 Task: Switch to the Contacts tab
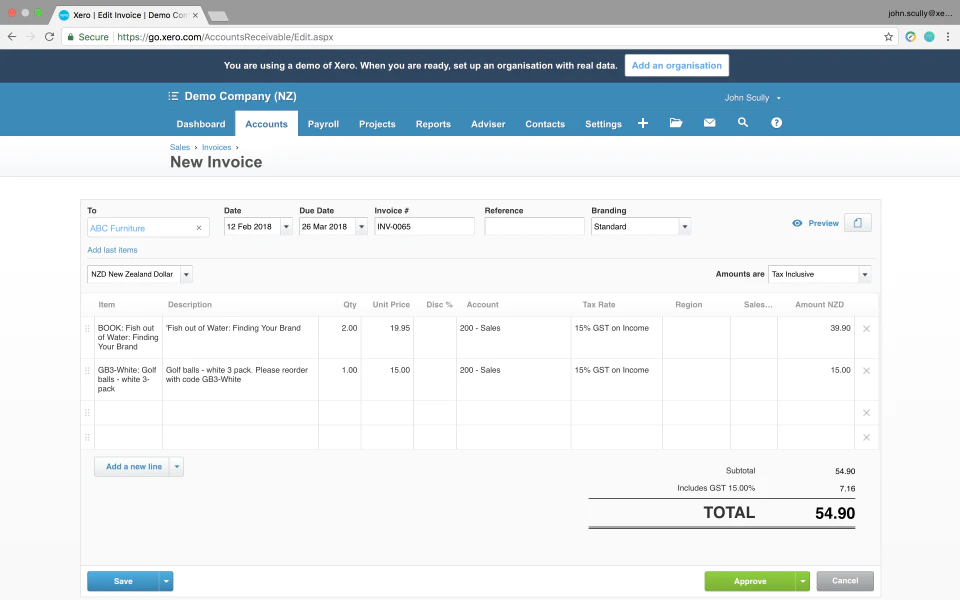(545, 124)
